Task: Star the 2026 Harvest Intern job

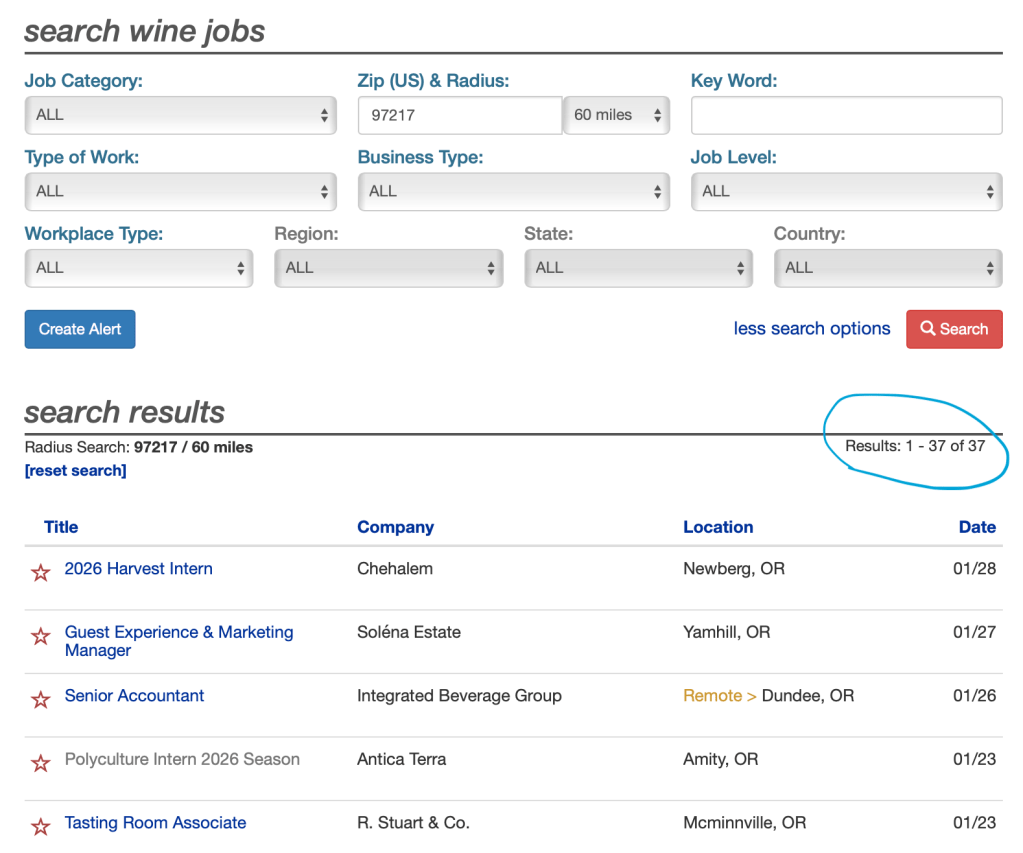Action: (x=40, y=573)
